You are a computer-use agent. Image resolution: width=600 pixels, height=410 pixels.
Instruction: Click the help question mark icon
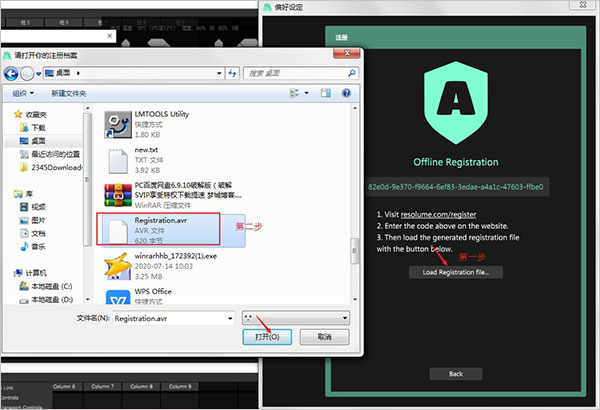[346, 93]
